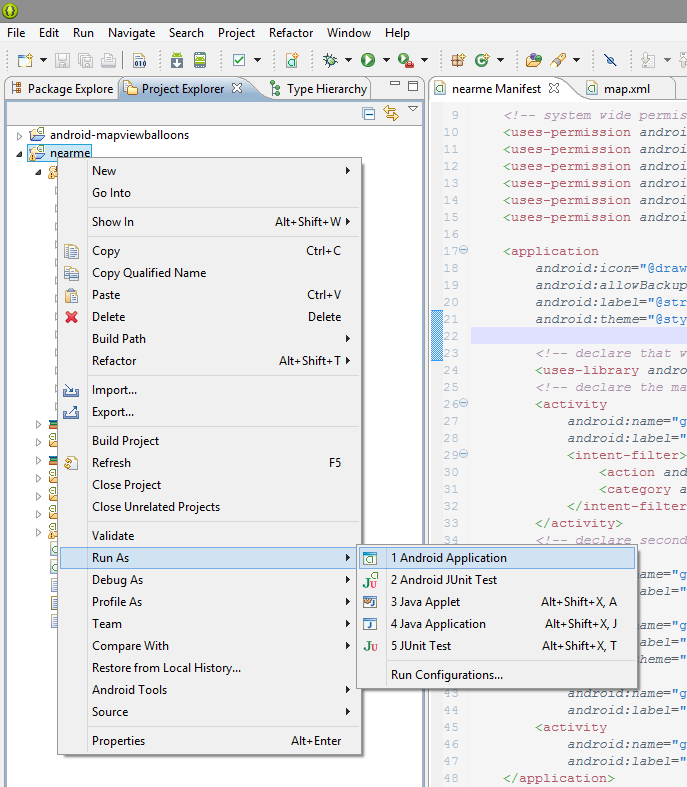Viewport: 687px width, 787px height.
Task: Click the Save toolbar icon
Action: [62, 61]
